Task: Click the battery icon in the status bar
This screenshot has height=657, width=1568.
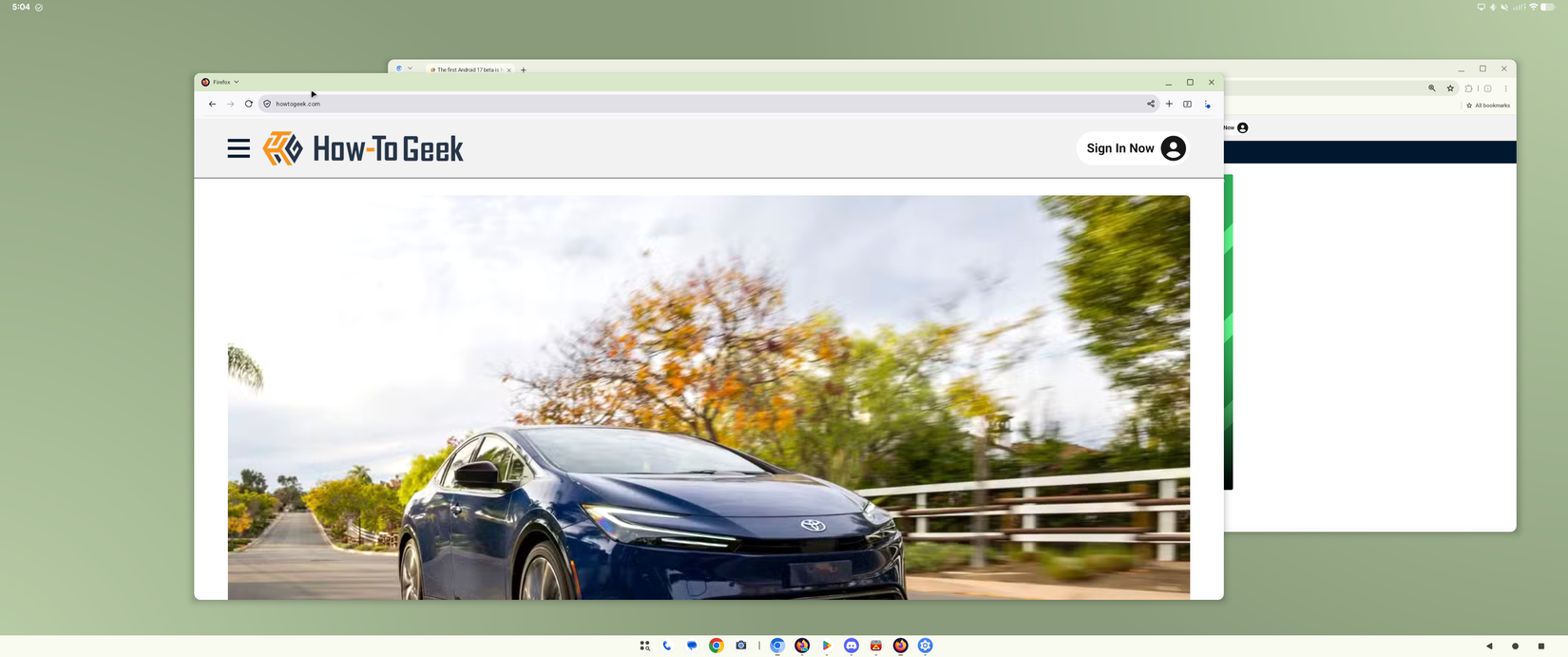Action: [1548, 7]
